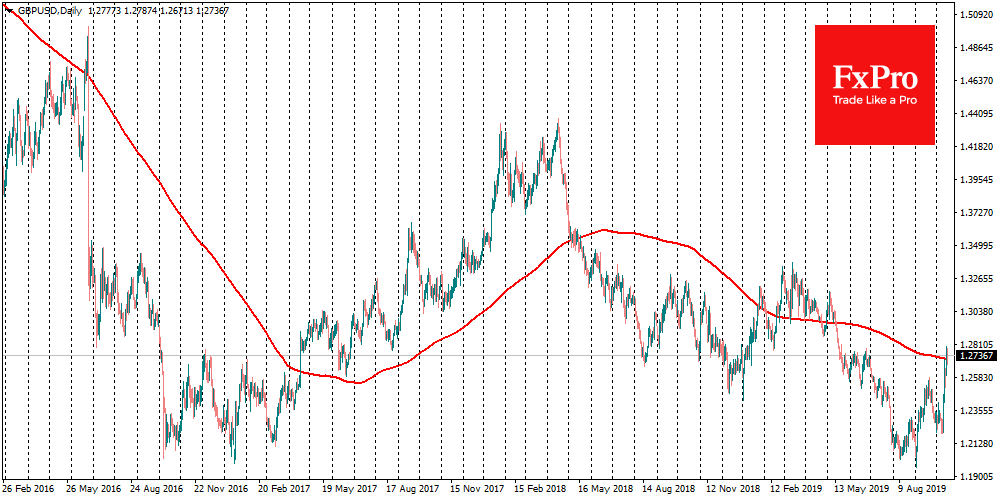Click the 1.34995 price axis label

(x=976, y=246)
